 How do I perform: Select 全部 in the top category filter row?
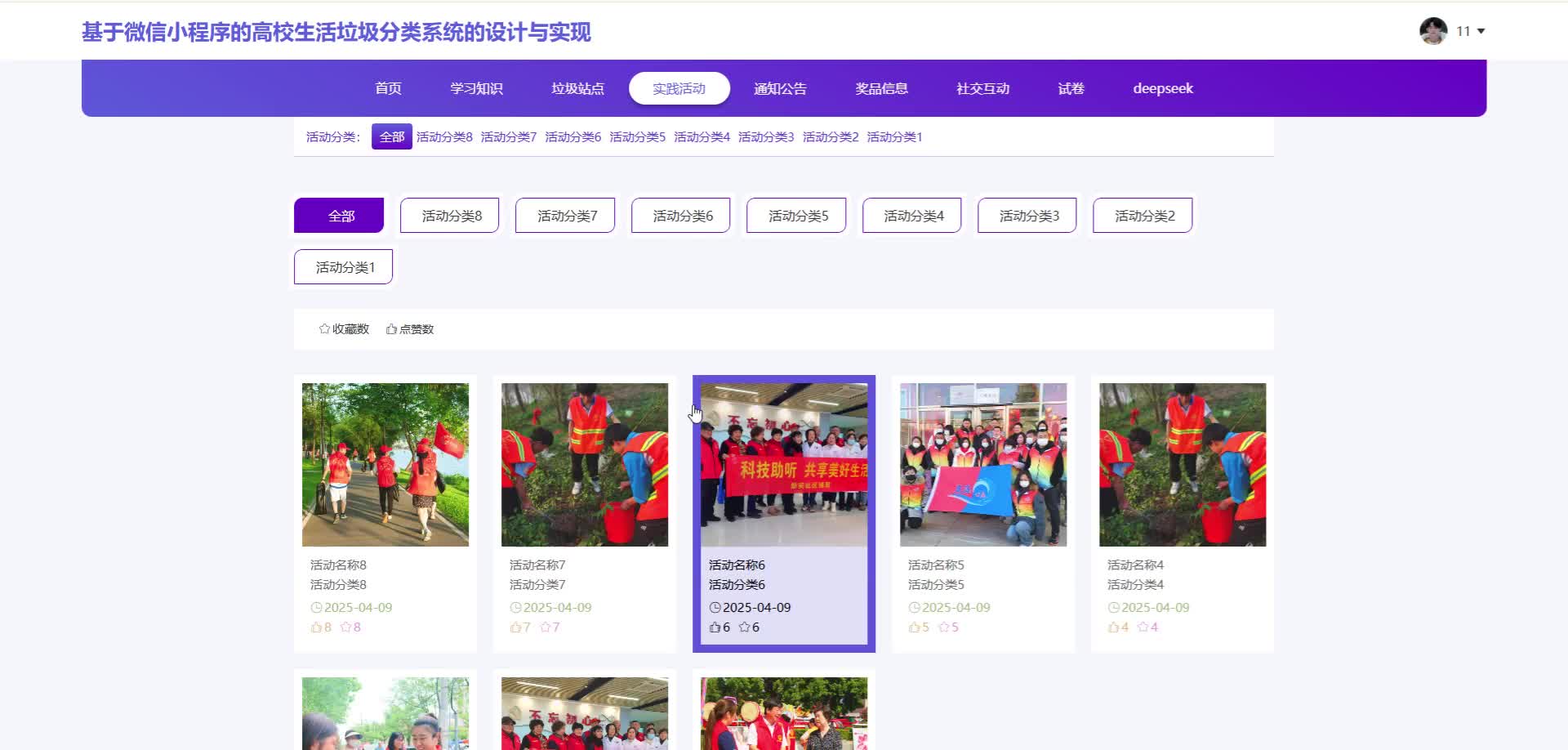[392, 136]
